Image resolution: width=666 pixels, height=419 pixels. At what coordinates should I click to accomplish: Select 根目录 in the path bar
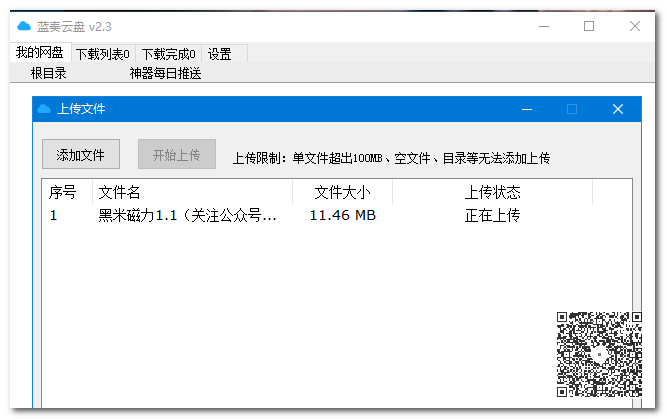[48, 74]
